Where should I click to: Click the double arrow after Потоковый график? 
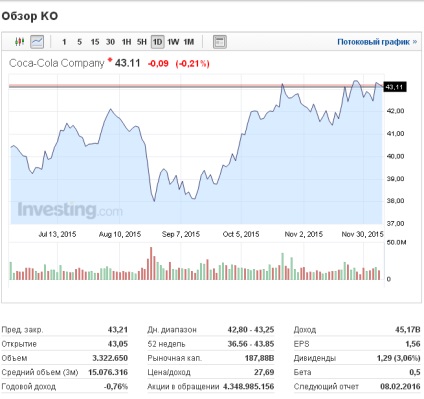point(415,42)
